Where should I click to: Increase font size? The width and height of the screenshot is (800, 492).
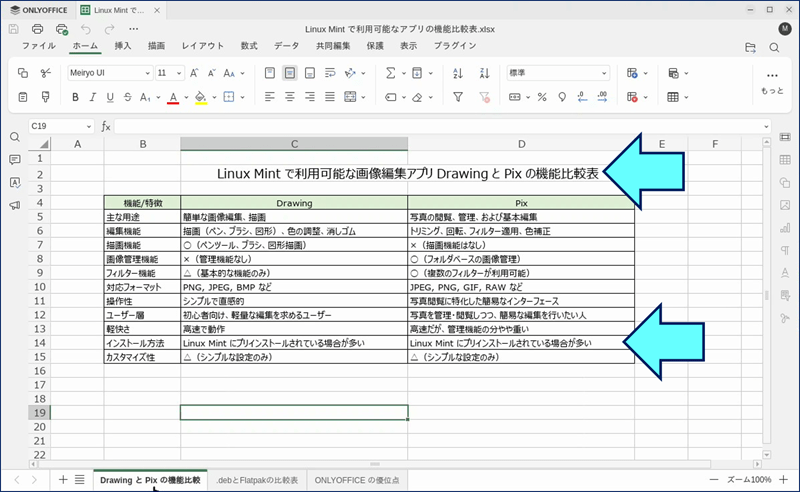tap(194, 73)
